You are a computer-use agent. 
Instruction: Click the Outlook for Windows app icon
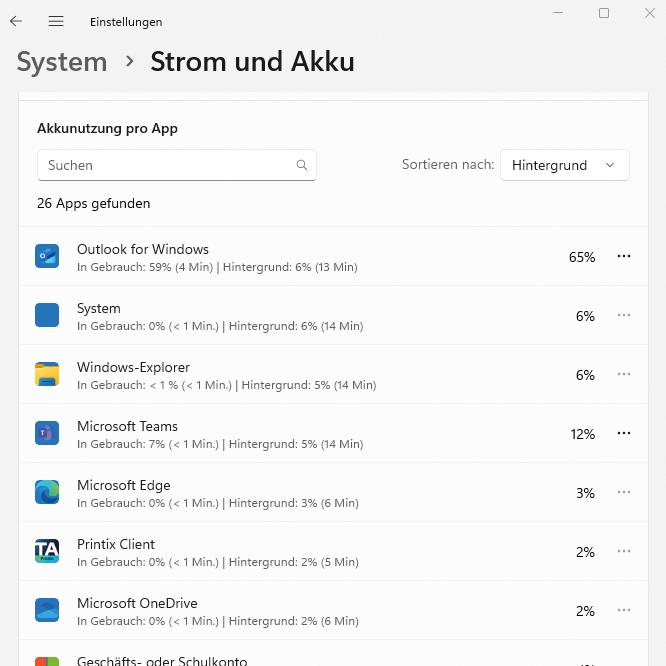tap(47, 256)
